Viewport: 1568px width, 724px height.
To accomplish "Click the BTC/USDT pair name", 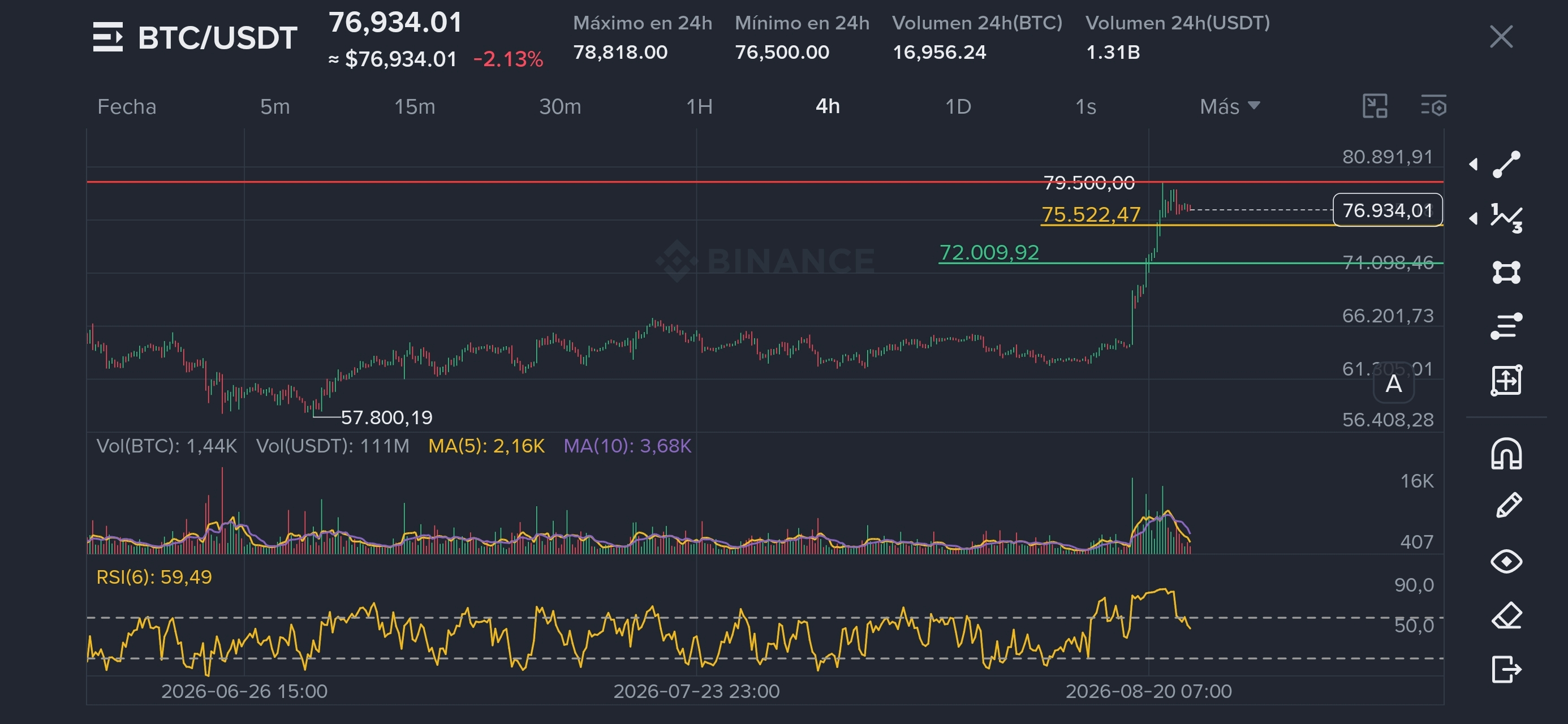I will click(x=217, y=38).
